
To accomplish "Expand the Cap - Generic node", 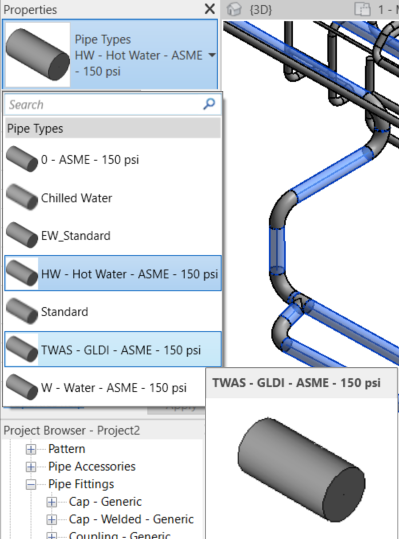I will click(x=52, y=502).
